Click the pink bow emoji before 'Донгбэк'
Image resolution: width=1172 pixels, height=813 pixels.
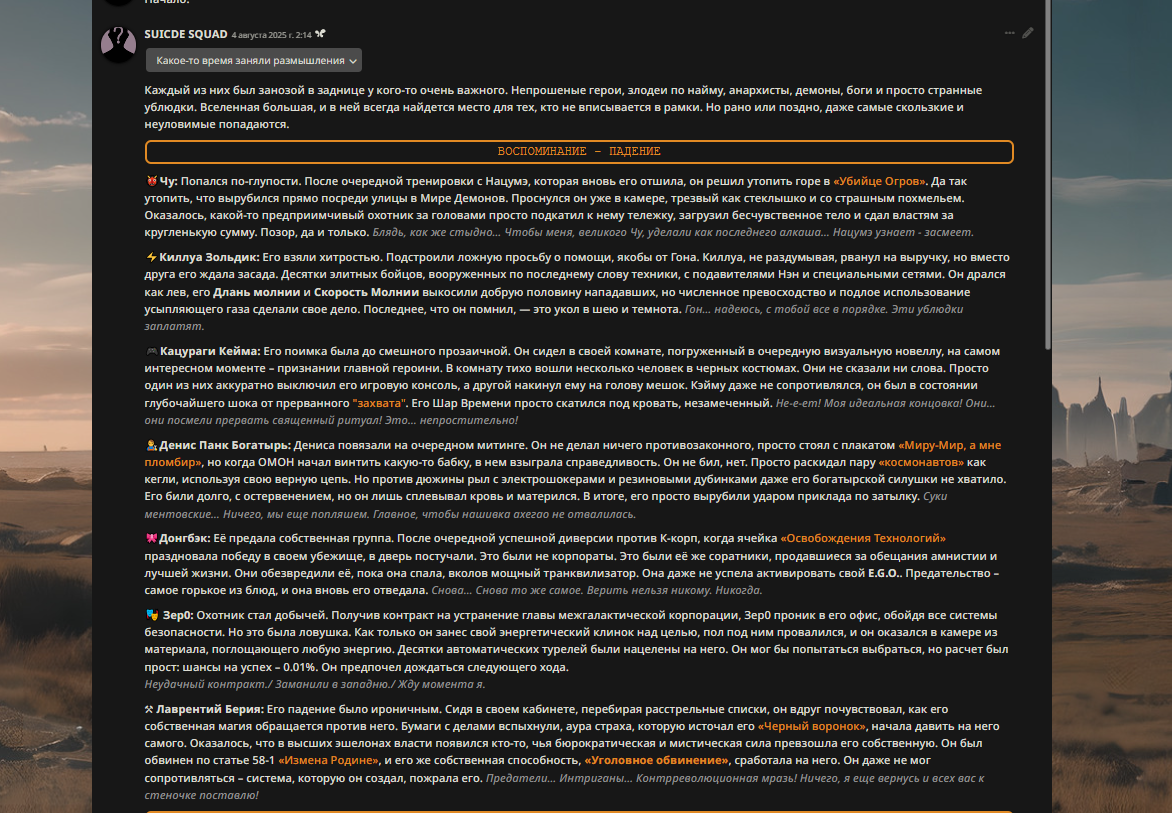(151, 538)
